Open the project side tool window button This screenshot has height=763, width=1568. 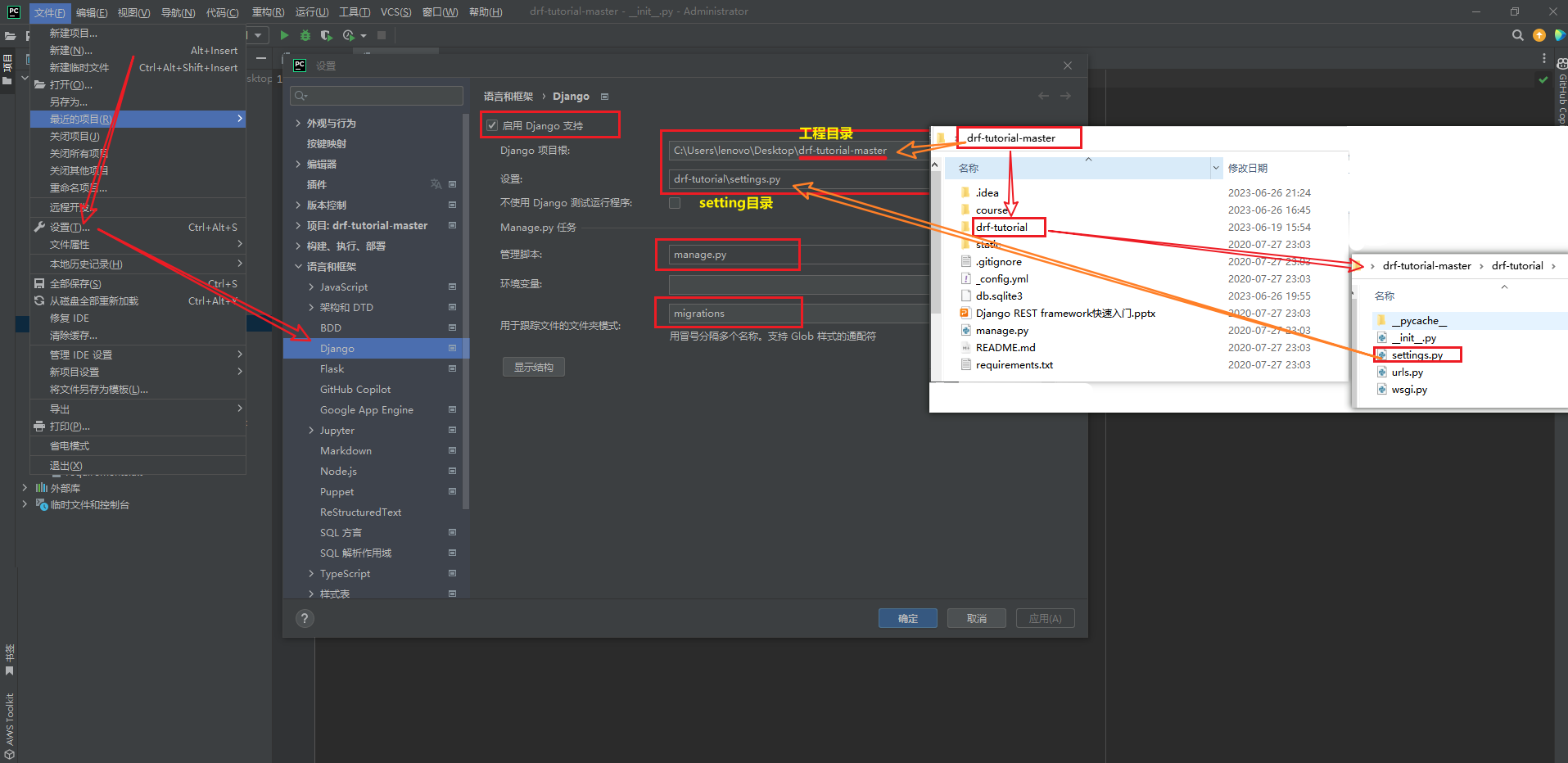coord(8,70)
